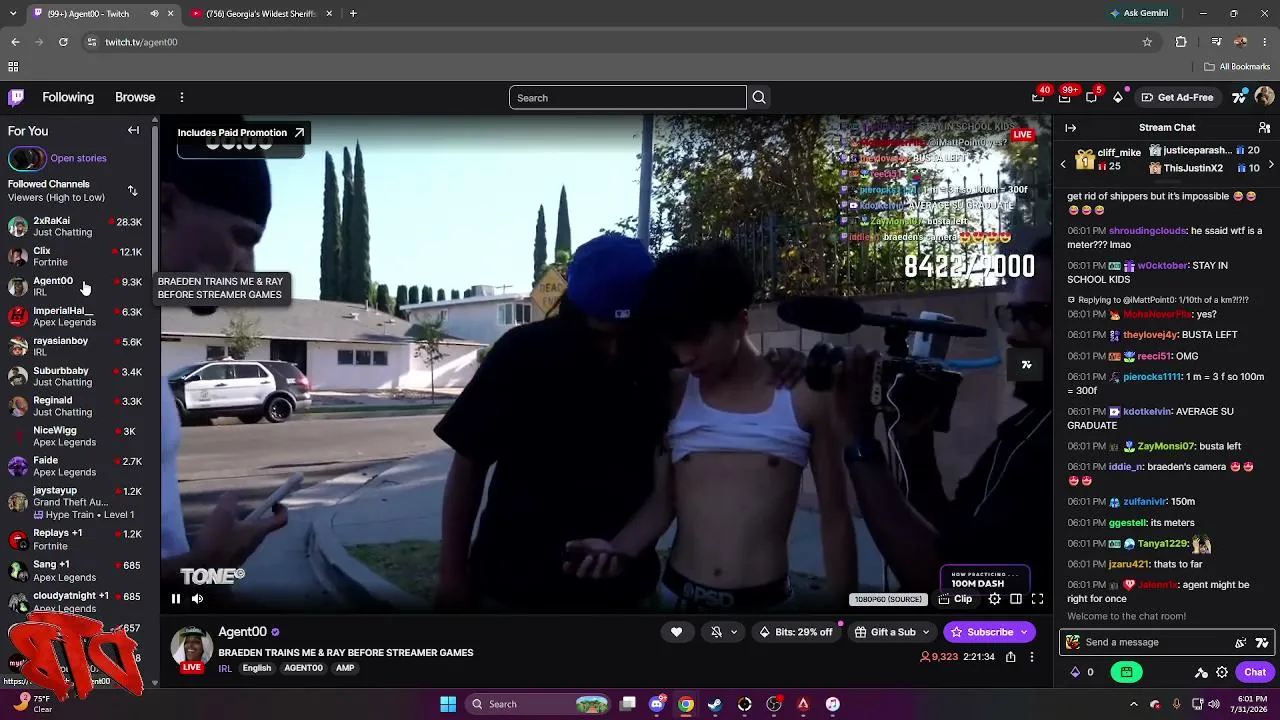Open notification bell dropdown
The image size is (1280, 720).
pyautogui.click(x=724, y=632)
